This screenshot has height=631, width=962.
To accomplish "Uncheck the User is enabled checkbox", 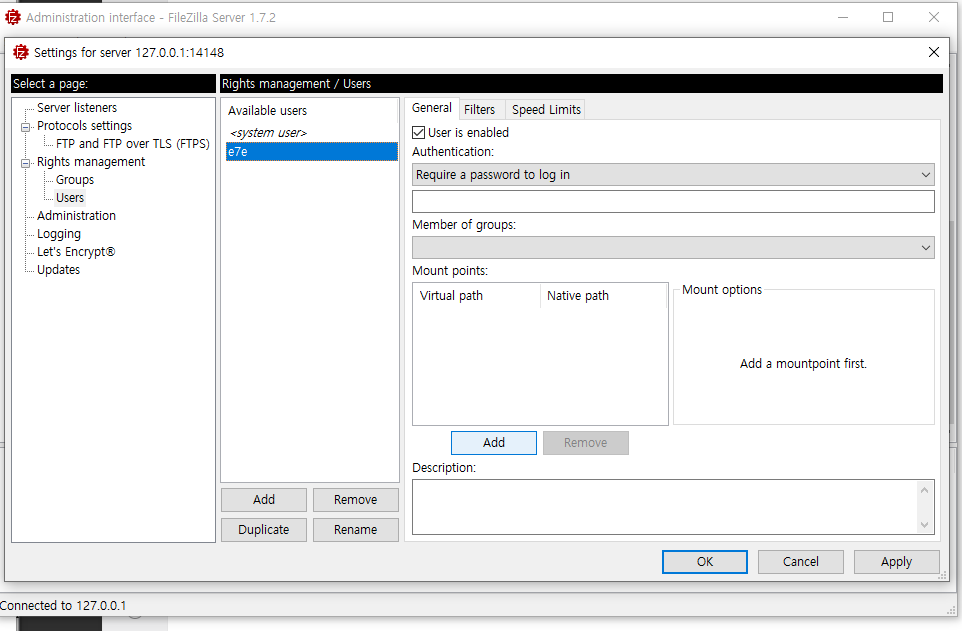I will (x=418, y=133).
